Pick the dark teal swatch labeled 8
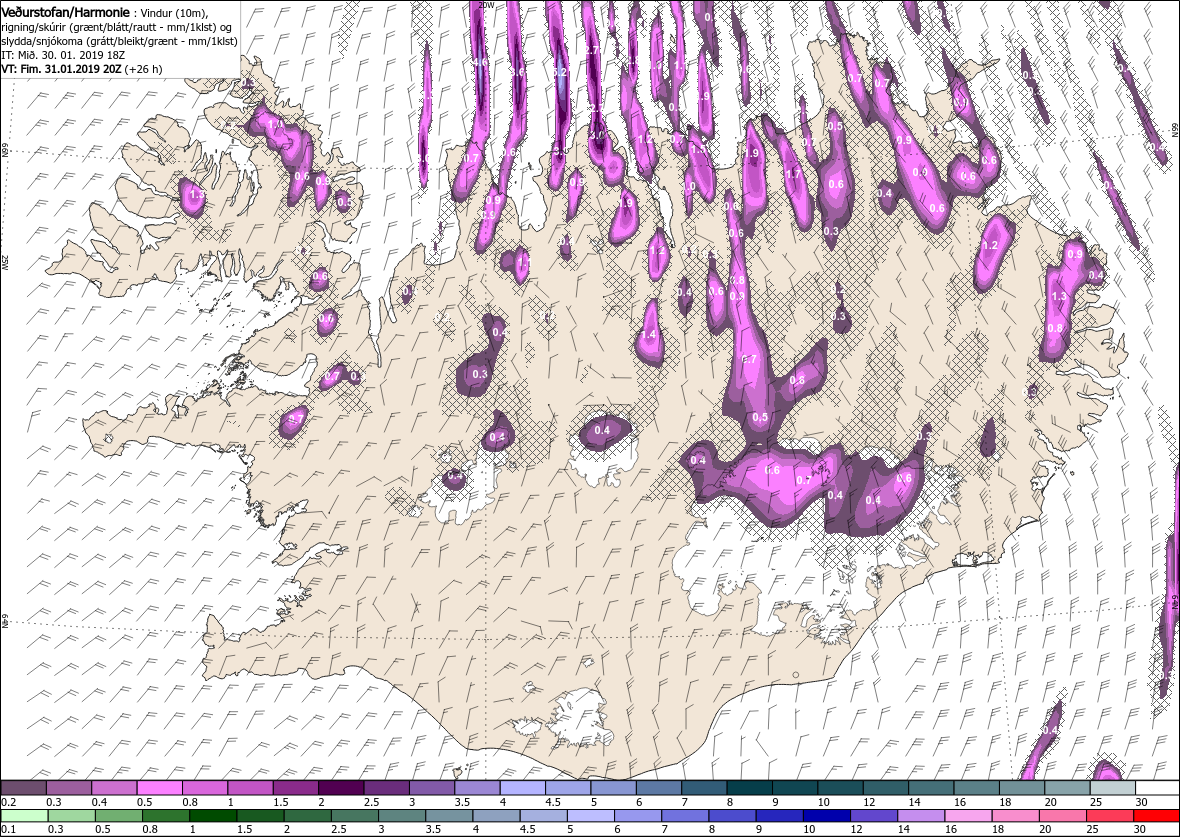1180x837 pixels. [750, 787]
